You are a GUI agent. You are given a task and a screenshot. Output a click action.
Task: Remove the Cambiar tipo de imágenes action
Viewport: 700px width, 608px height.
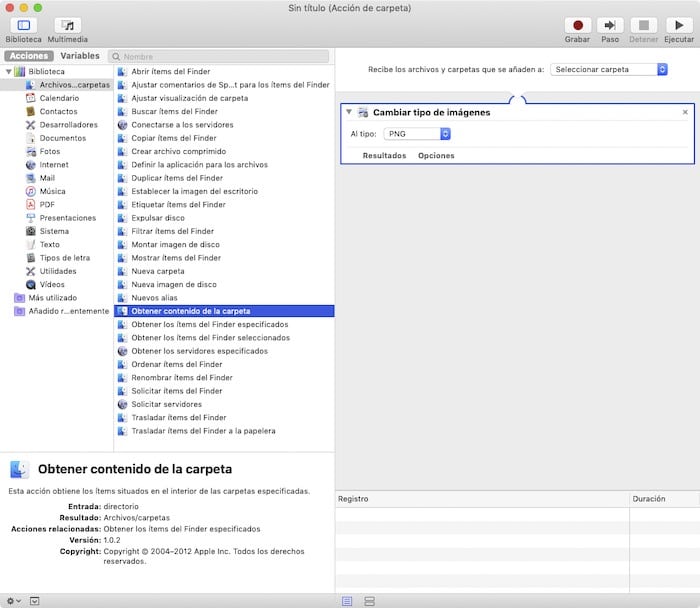coord(685,113)
